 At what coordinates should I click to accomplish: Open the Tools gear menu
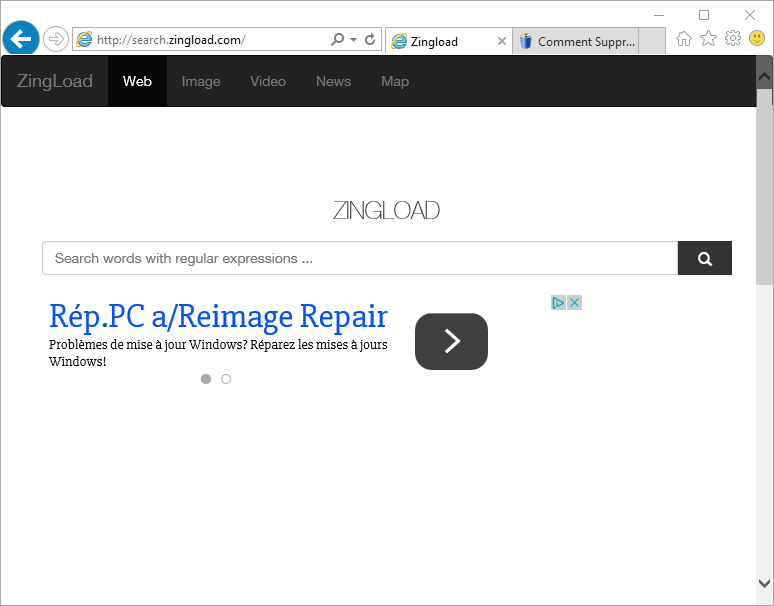[x=733, y=38]
